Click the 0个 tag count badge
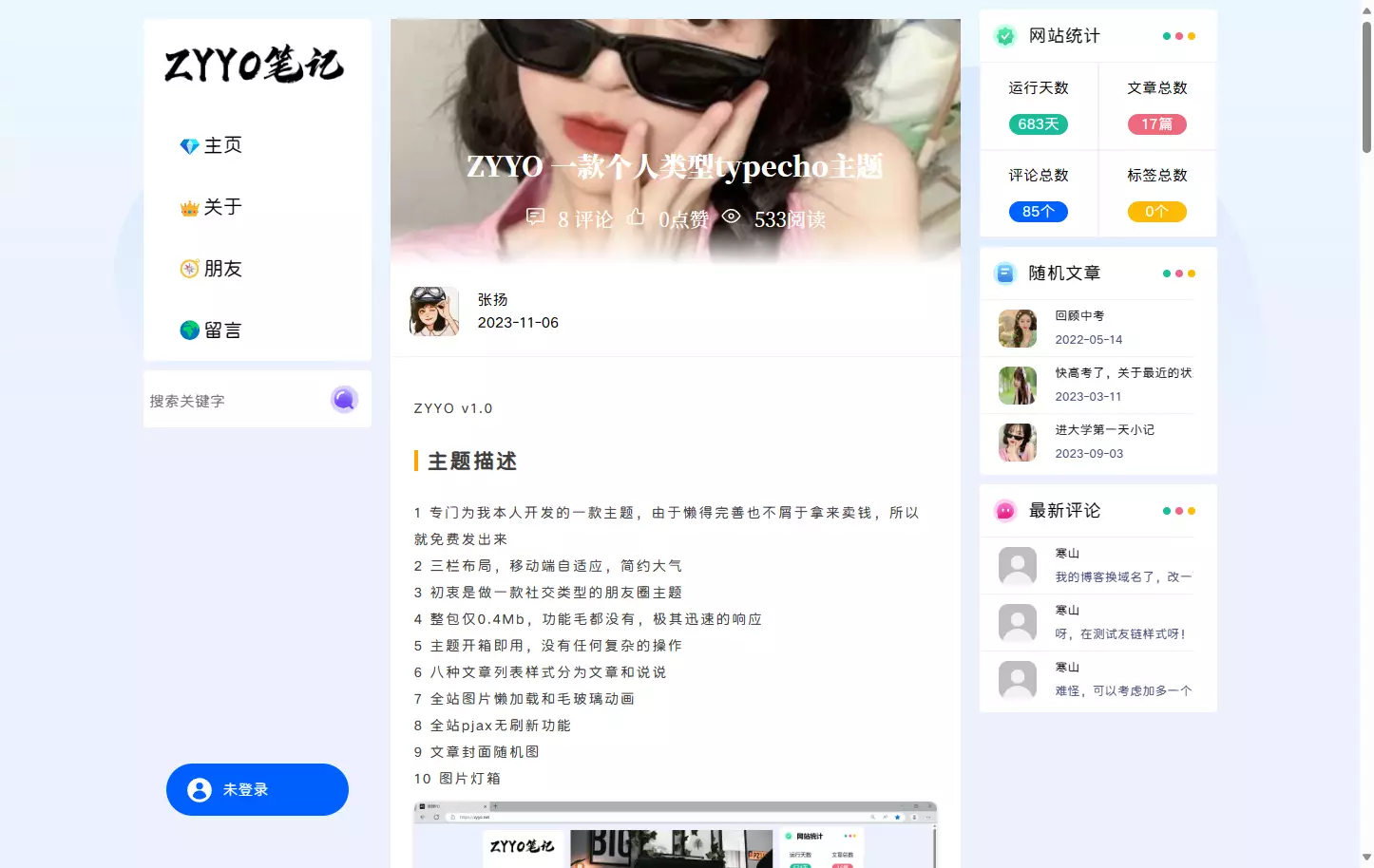This screenshot has width=1374, height=868. [x=1157, y=212]
